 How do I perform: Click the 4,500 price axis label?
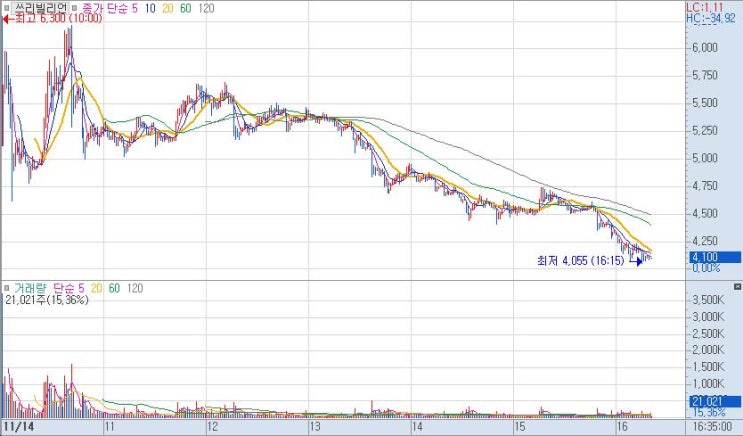(705, 213)
